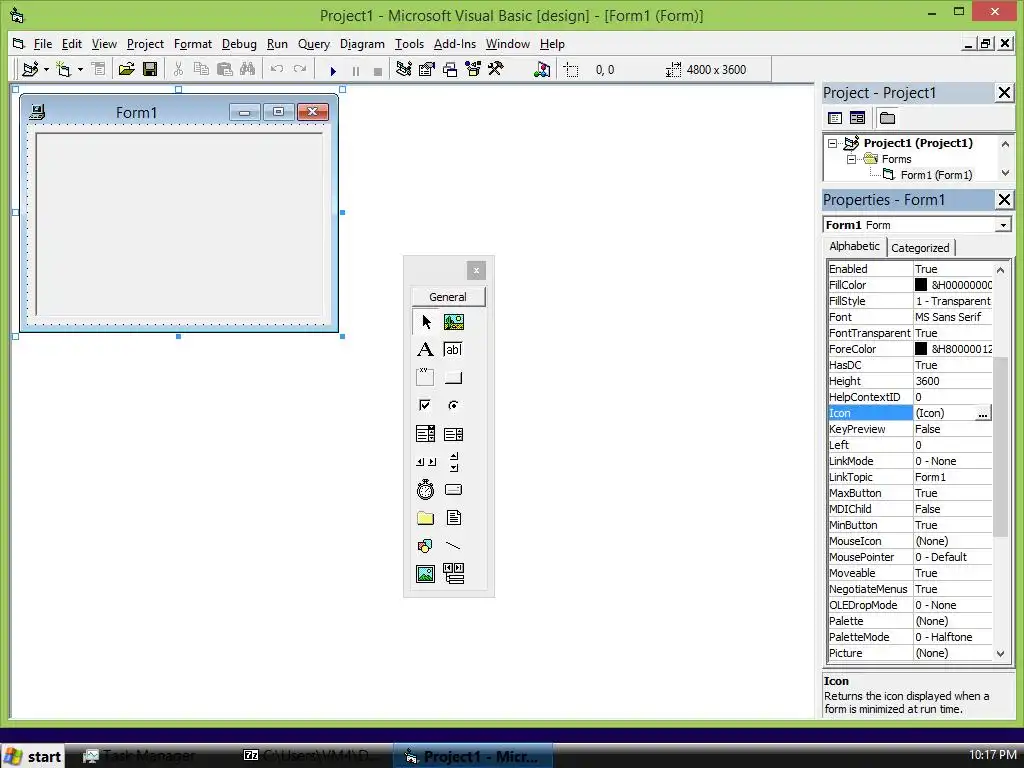Open the Debug menu
This screenshot has width=1024, height=768.
239,44
